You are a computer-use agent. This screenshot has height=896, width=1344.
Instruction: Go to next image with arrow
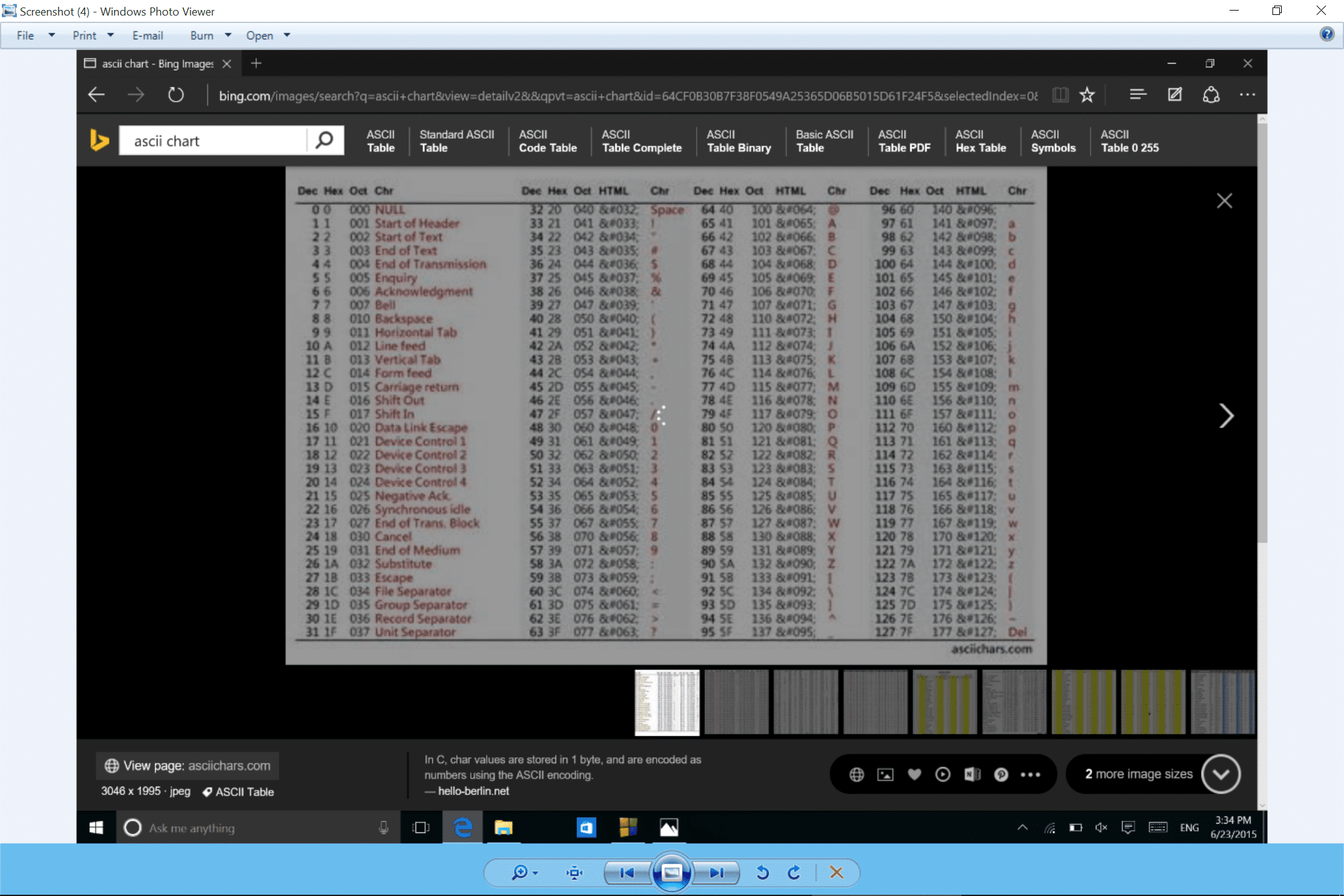tap(1226, 416)
